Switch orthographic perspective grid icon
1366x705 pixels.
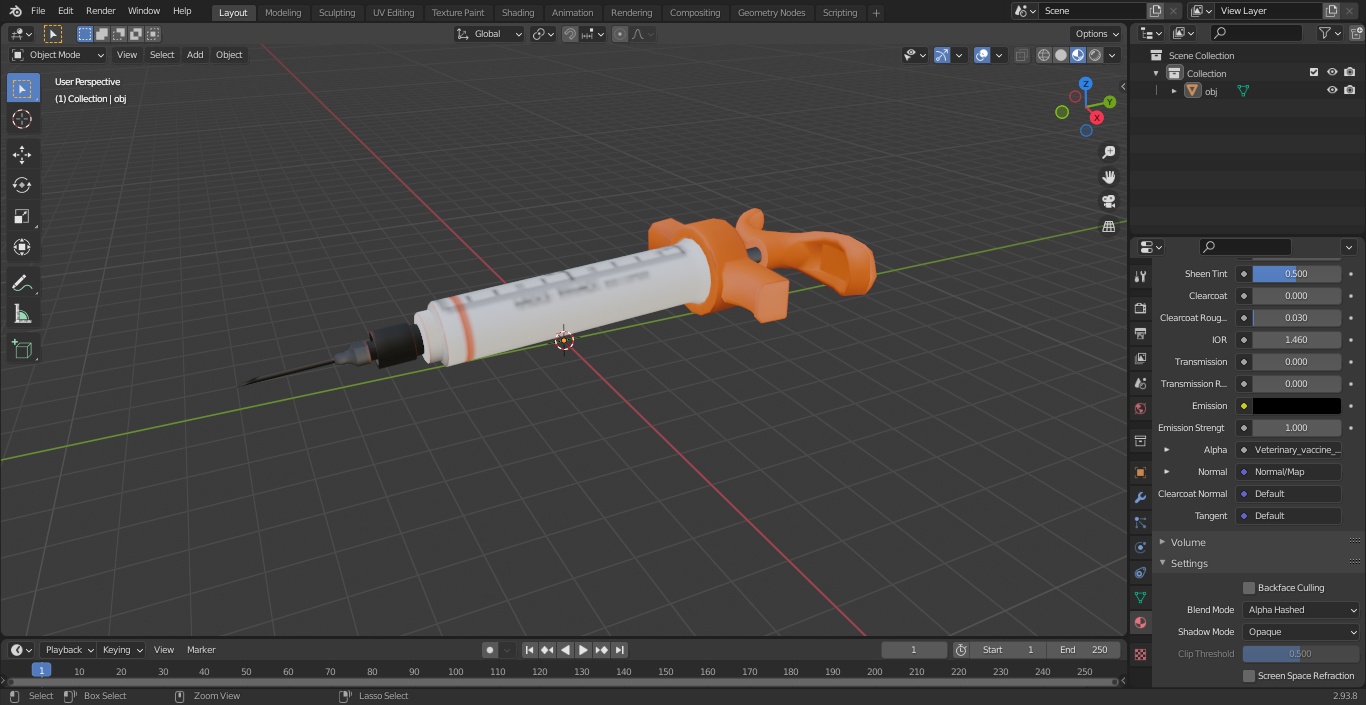pos(1108,227)
